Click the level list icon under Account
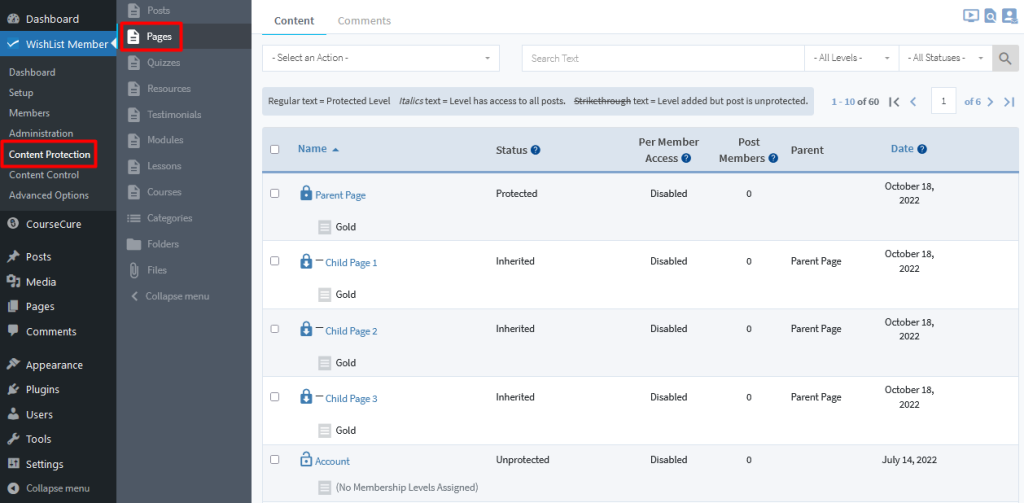1024x503 pixels. (325, 487)
